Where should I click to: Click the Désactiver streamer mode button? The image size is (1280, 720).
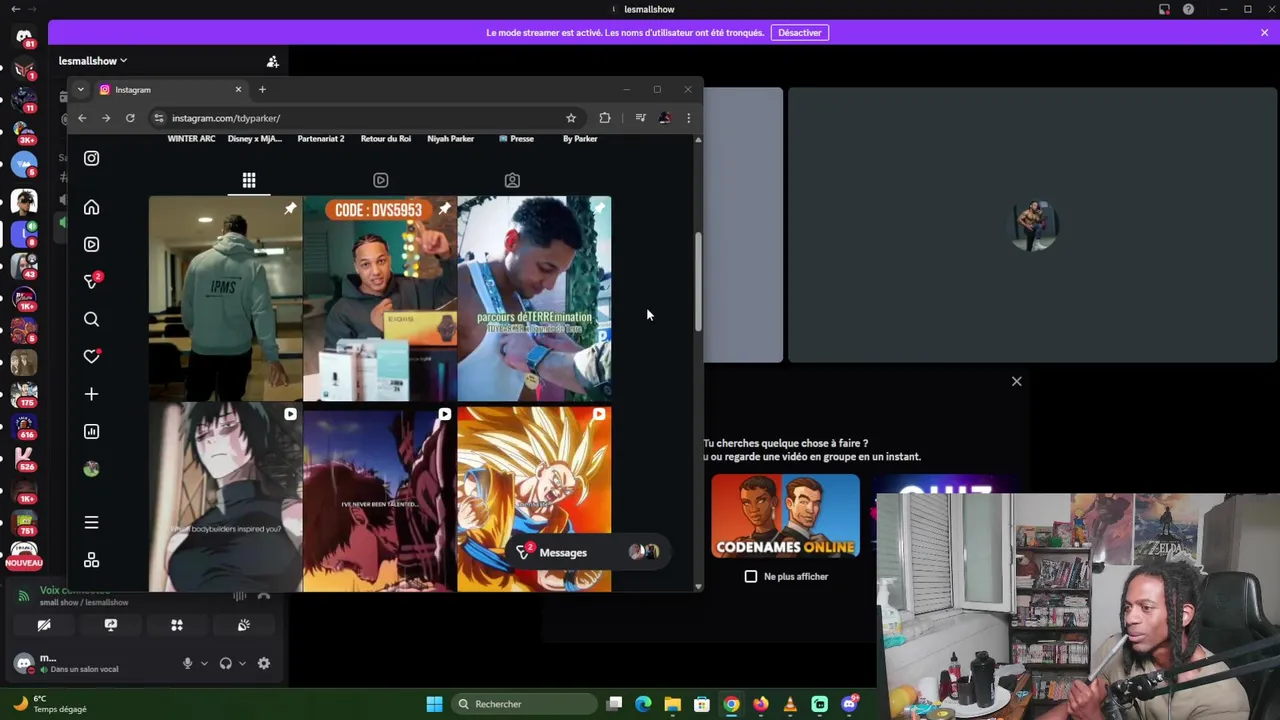coord(800,33)
